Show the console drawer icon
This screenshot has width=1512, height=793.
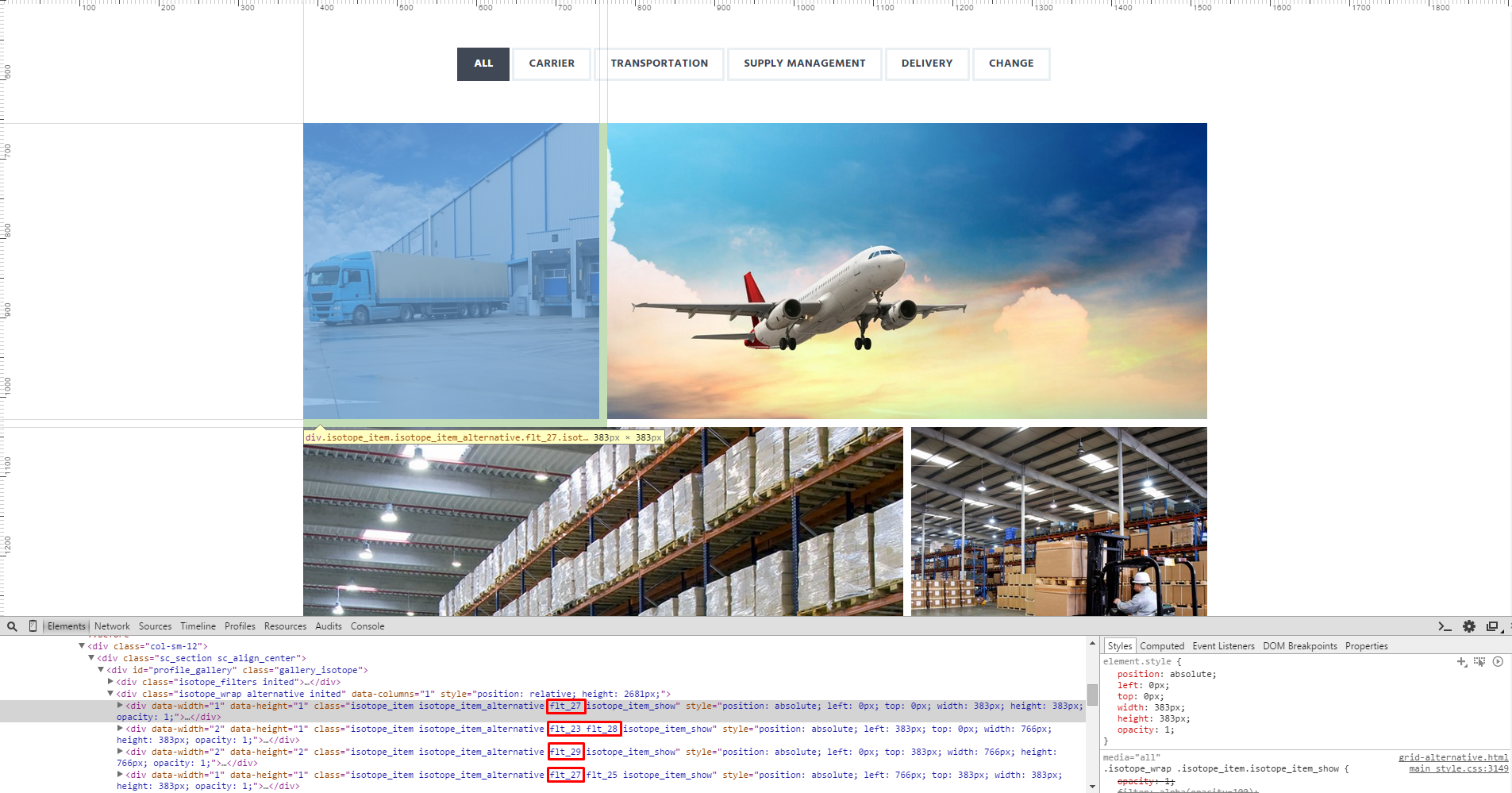(1445, 626)
